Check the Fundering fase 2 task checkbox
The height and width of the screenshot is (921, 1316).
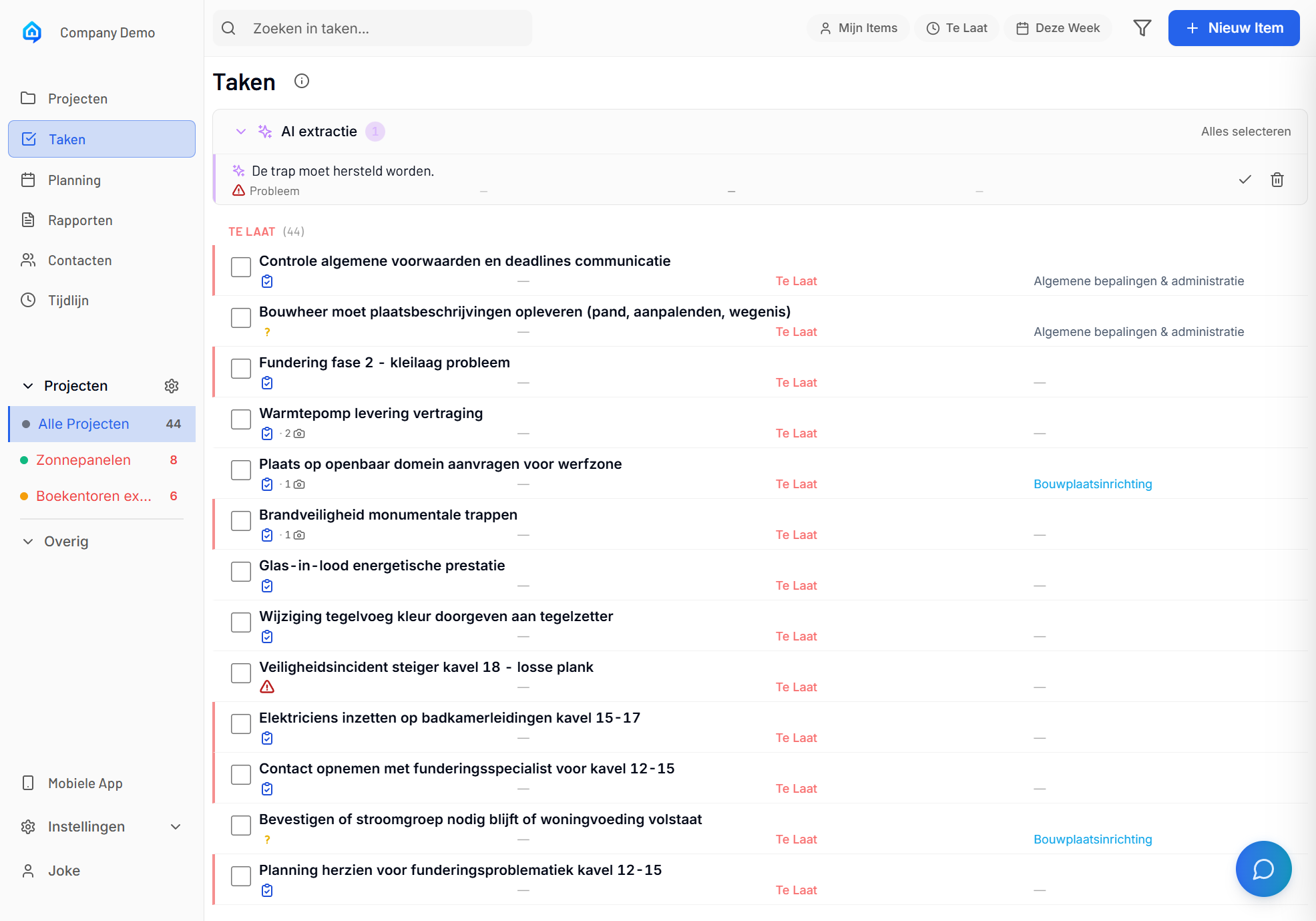coord(241,369)
